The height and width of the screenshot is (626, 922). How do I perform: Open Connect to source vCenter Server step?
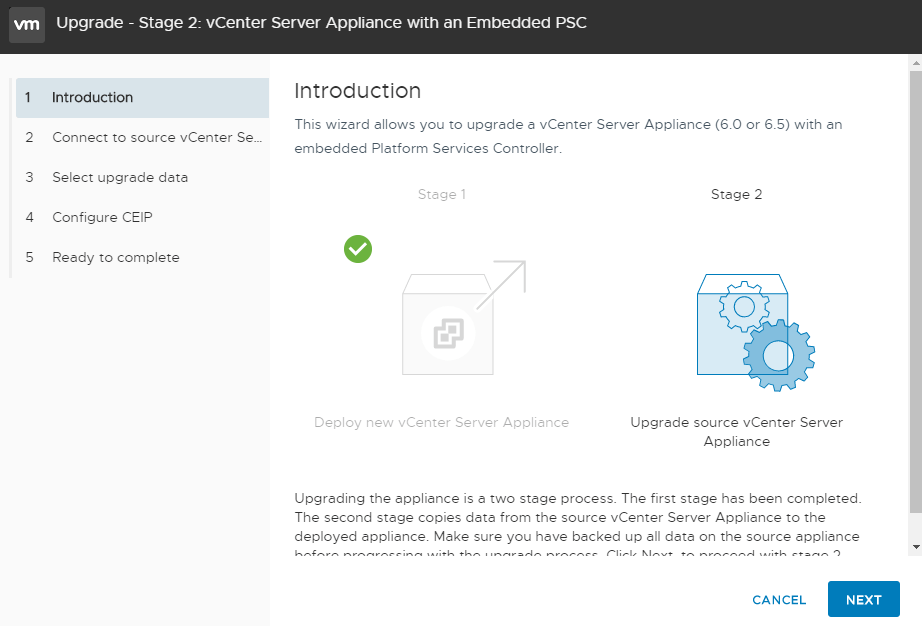pos(142,138)
